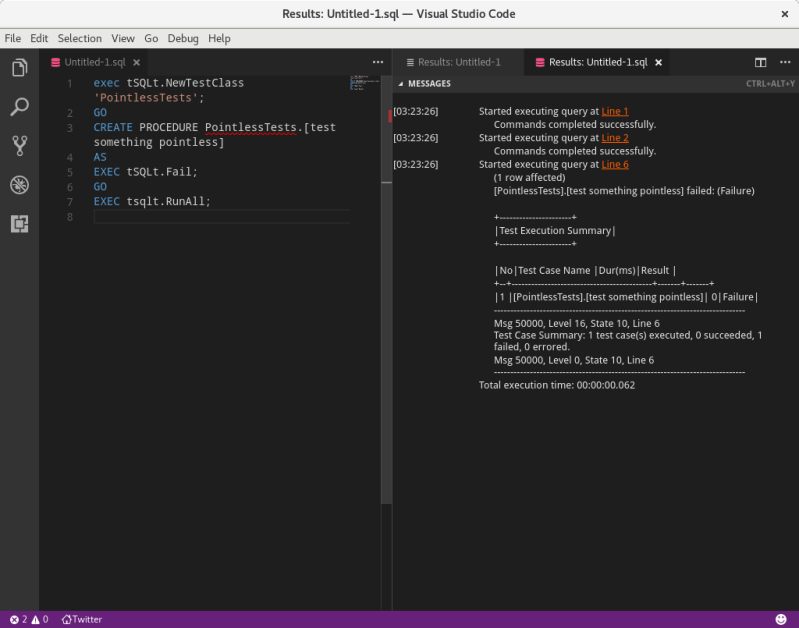Click the CTRL+ALT+Y shortcut hint
Image resolution: width=799 pixels, height=628 pixels.
(770, 84)
